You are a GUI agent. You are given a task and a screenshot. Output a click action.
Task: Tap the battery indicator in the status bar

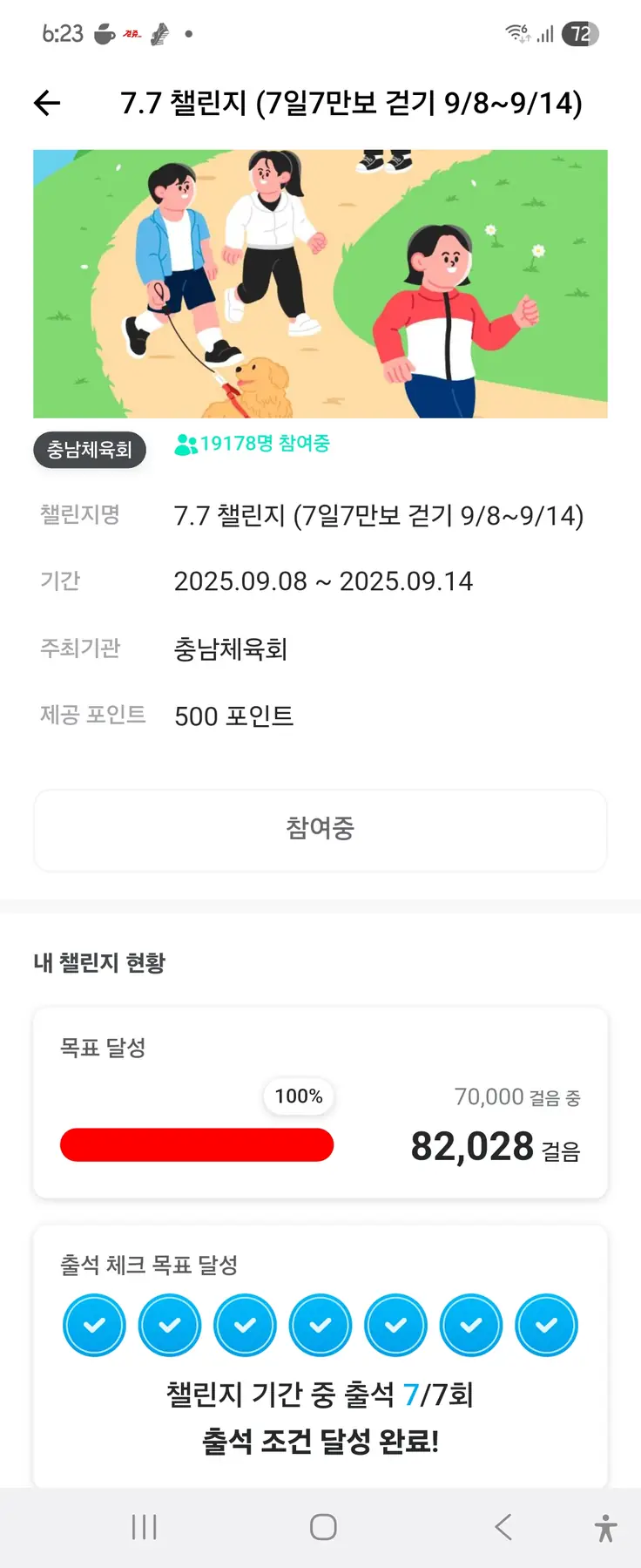[580, 34]
